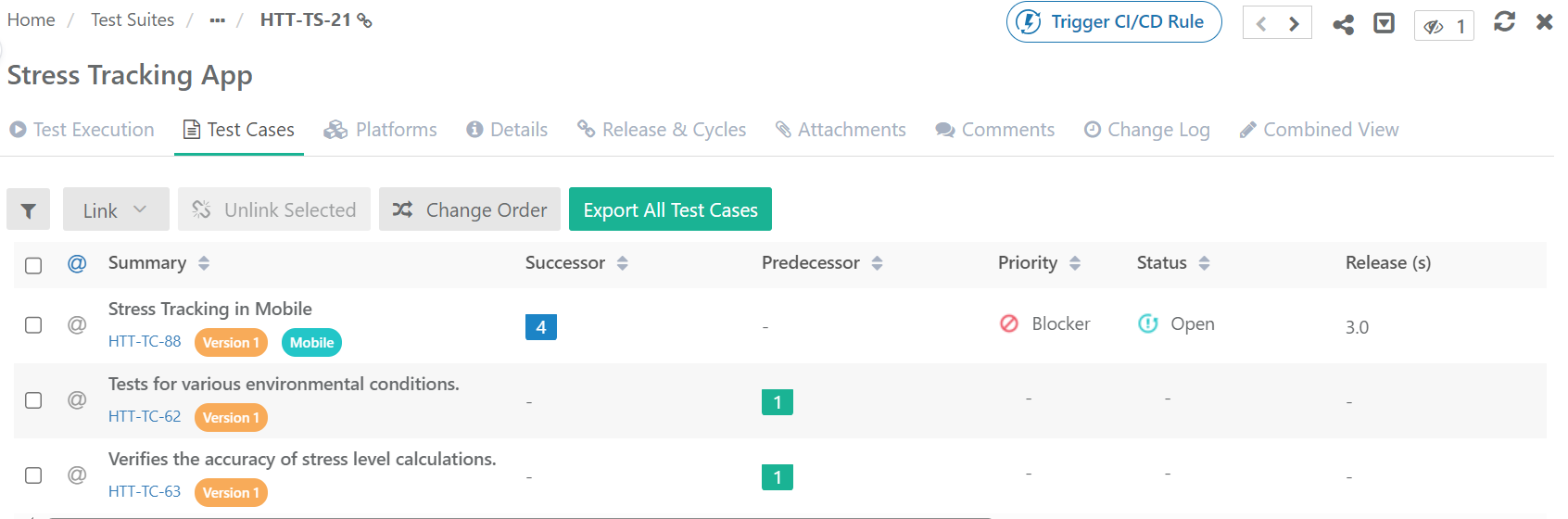Image resolution: width=1568 pixels, height=519 pixels.
Task: Click the blue successor count badge 4
Action: click(540, 327)
